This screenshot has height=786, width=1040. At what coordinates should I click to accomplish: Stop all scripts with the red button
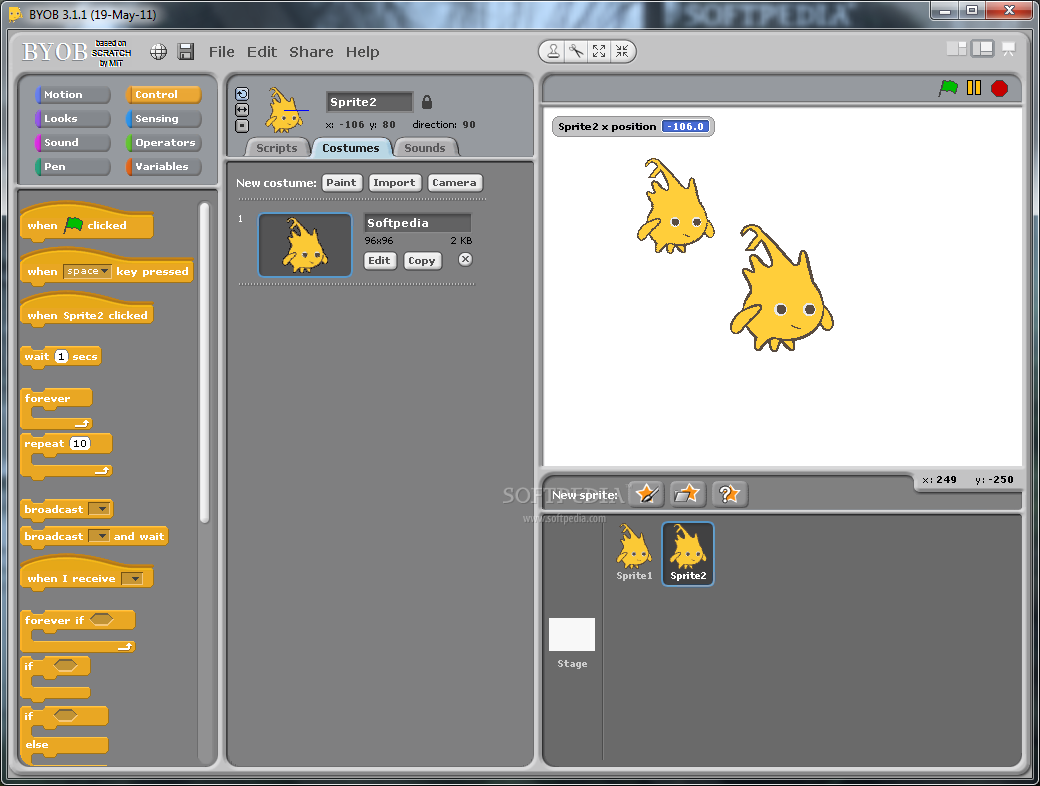999,88
